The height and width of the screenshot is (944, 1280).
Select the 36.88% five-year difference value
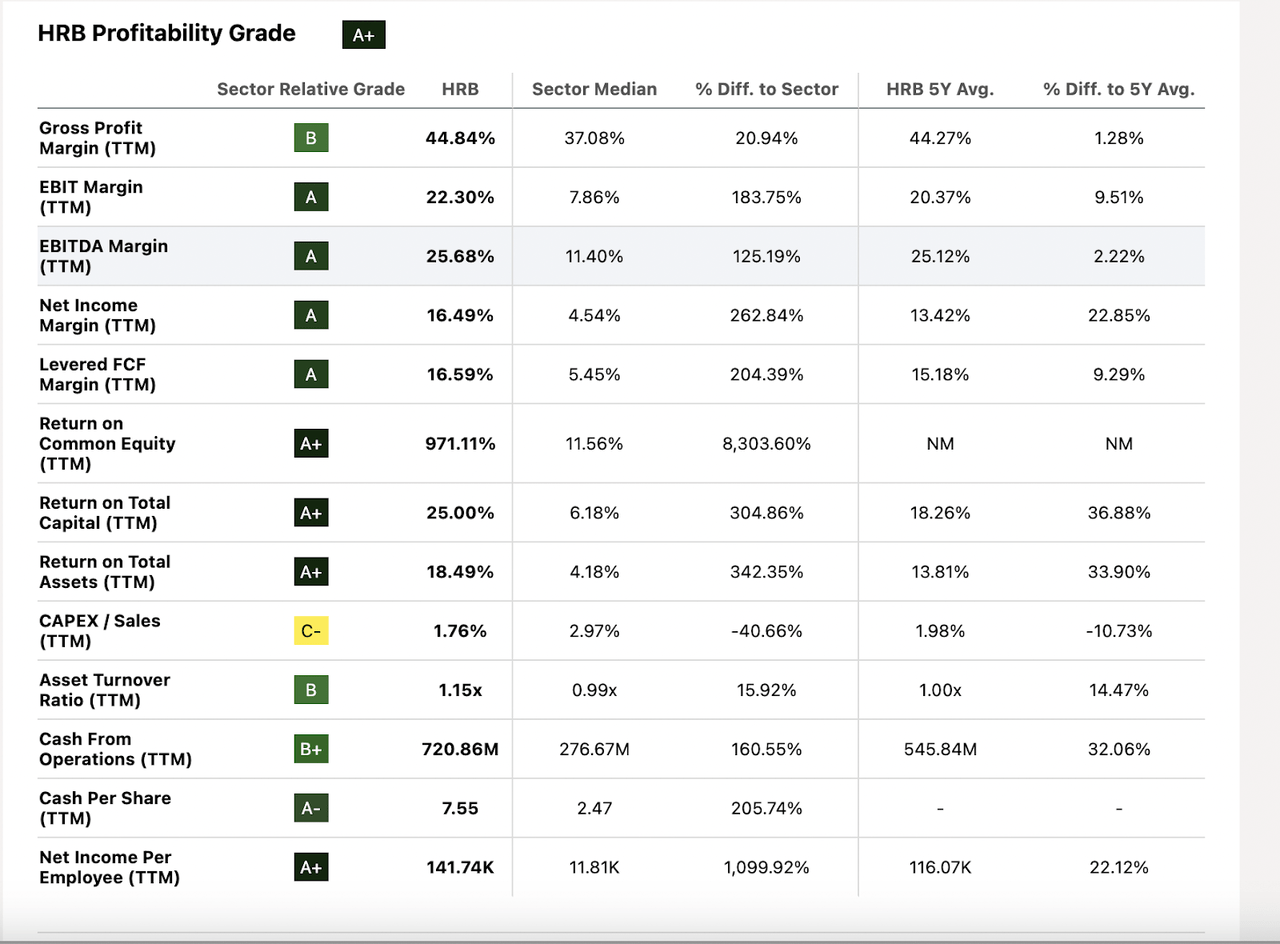tap(1119, 512)
